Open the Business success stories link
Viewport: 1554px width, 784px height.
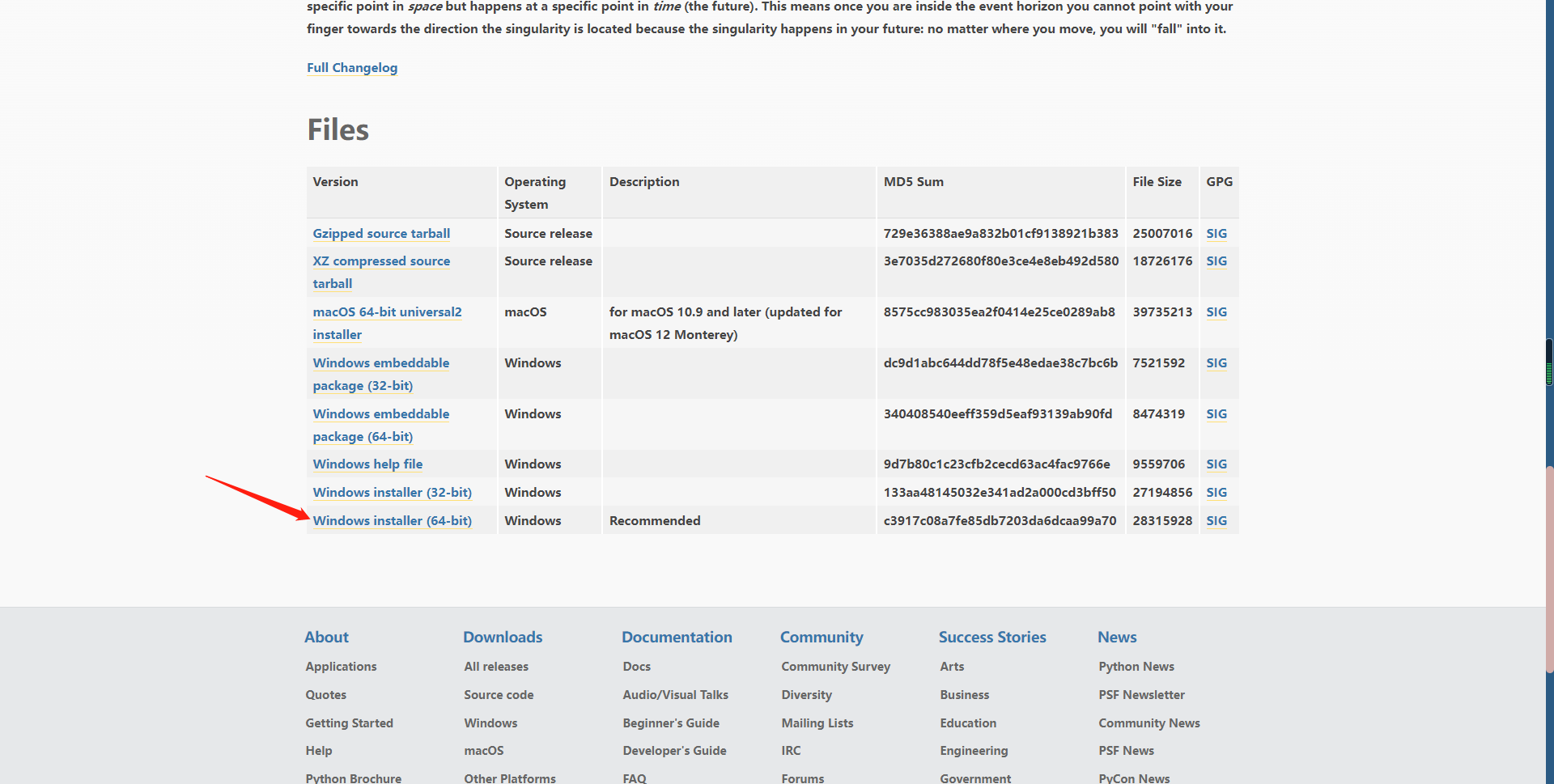point(964,695)
